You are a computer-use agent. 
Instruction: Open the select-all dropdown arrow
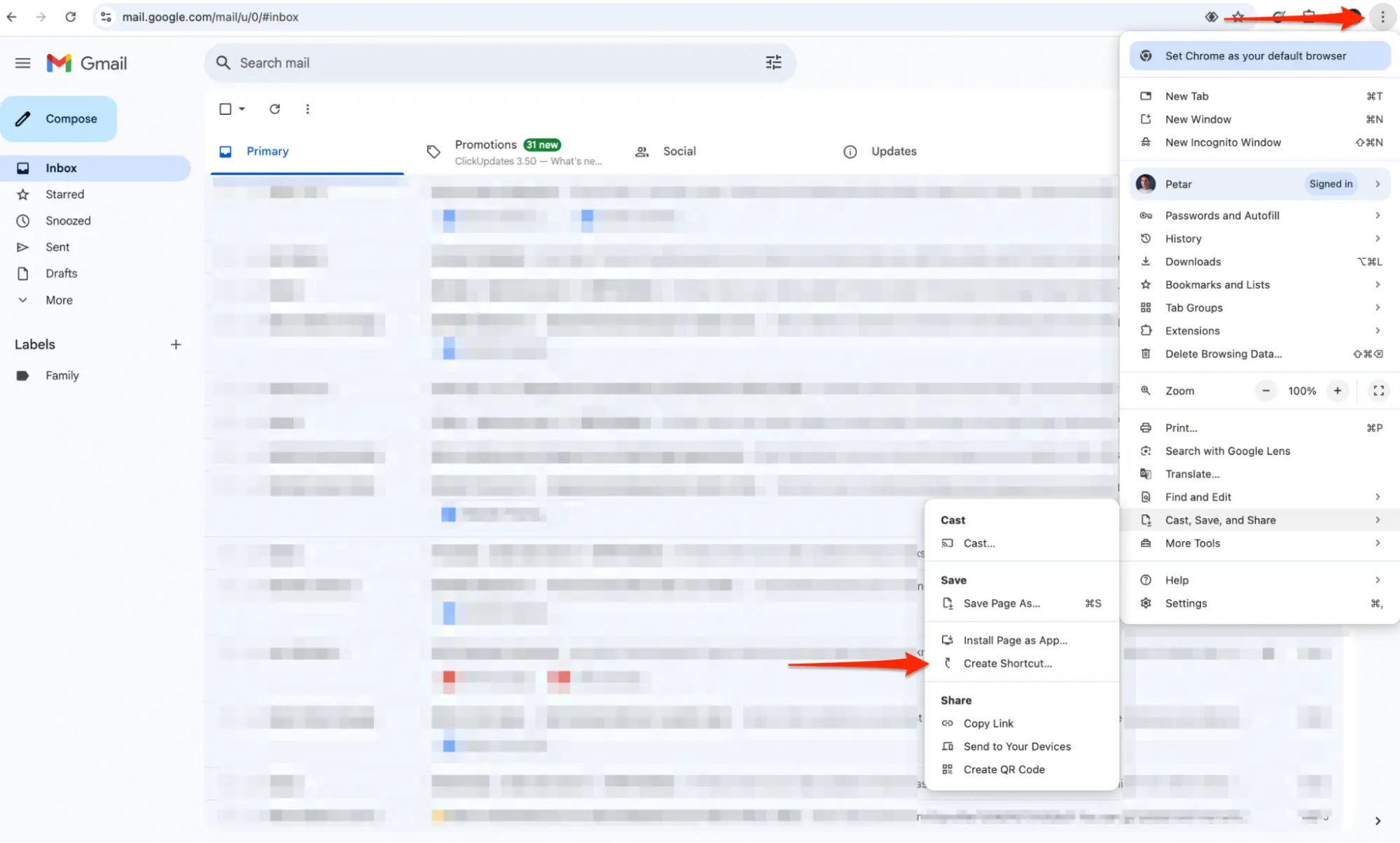point(241,109)
